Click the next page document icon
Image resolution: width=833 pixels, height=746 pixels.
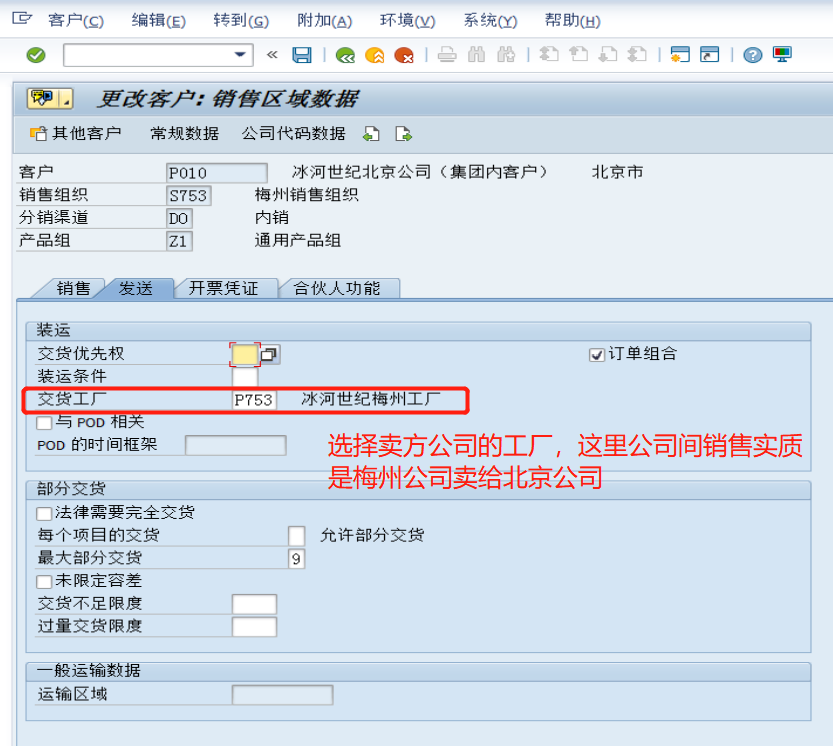coord(403,134)
